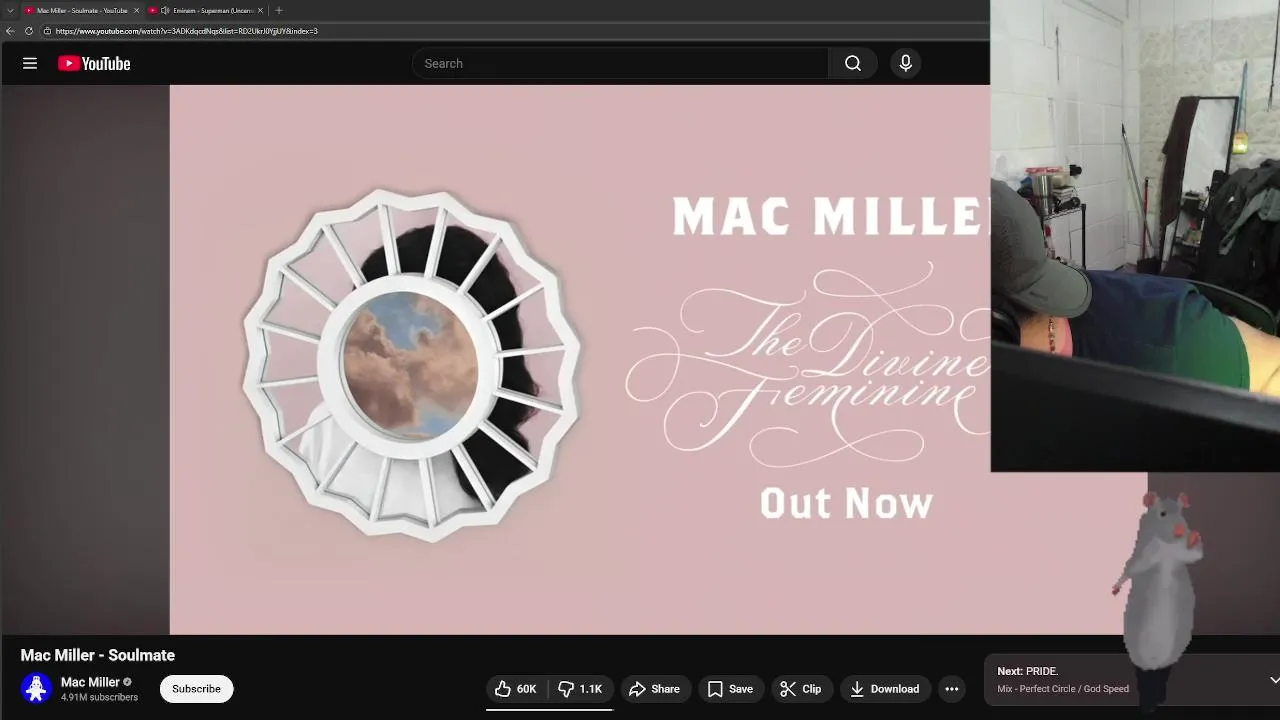The width and height of the screenshot is (1280, 720).
Task: Close the Eminem Superman tab
Action: pos(260,10)
